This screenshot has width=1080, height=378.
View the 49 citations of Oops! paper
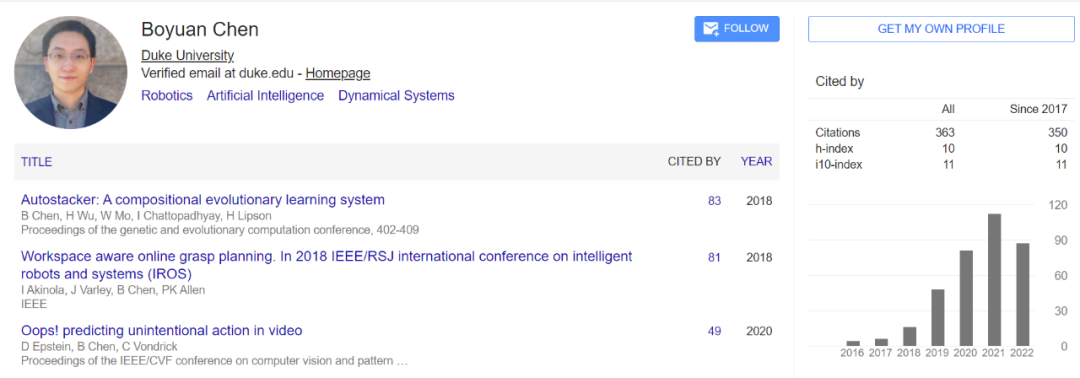point(714,331)
